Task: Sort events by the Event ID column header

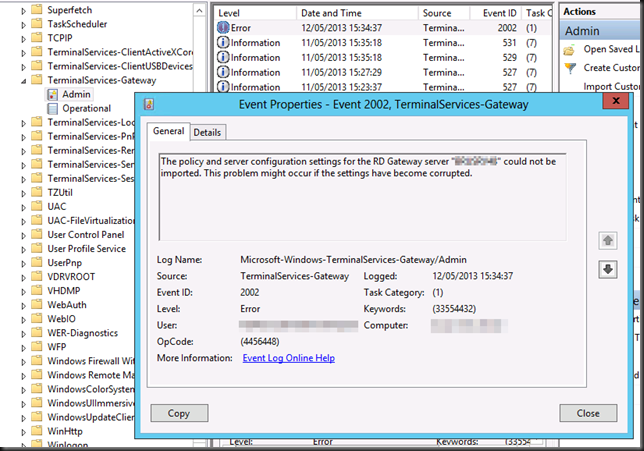Action: [496, 13]
